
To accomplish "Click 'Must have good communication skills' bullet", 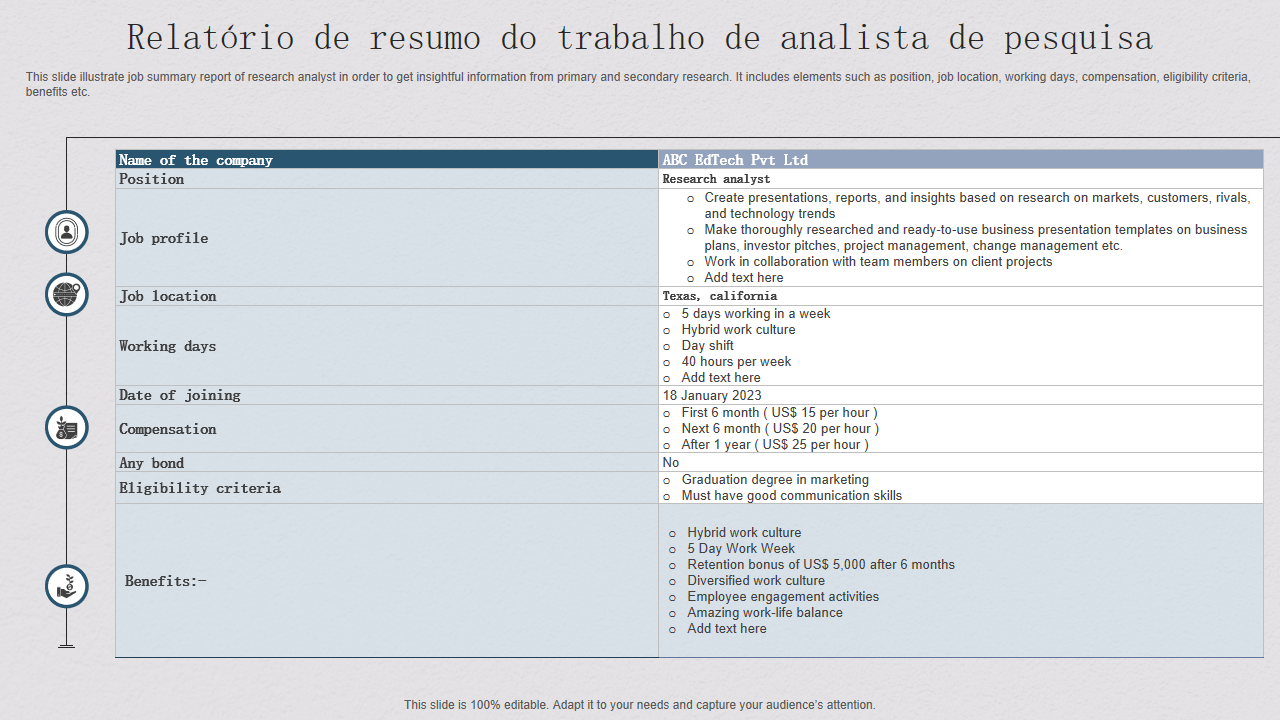I will tap(792, 496).
